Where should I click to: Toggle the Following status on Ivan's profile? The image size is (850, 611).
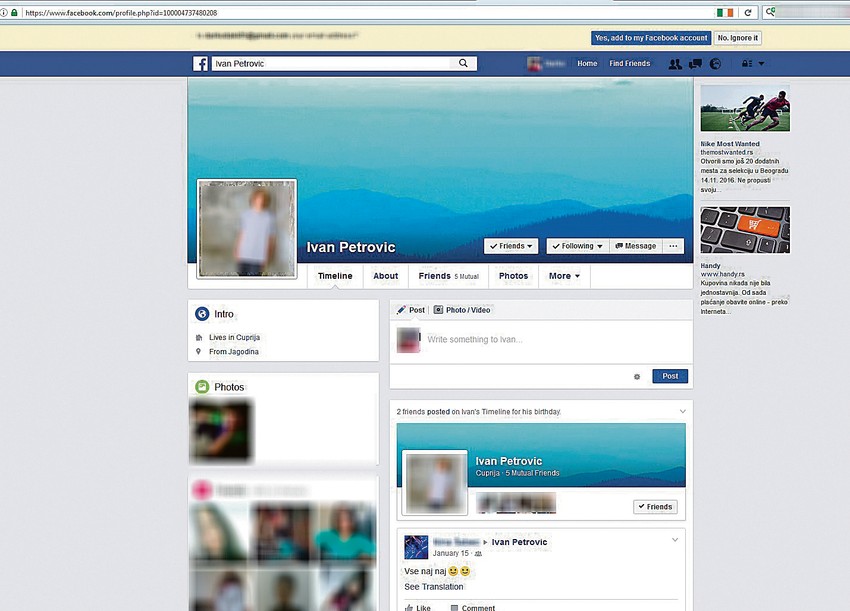(577, 245)
